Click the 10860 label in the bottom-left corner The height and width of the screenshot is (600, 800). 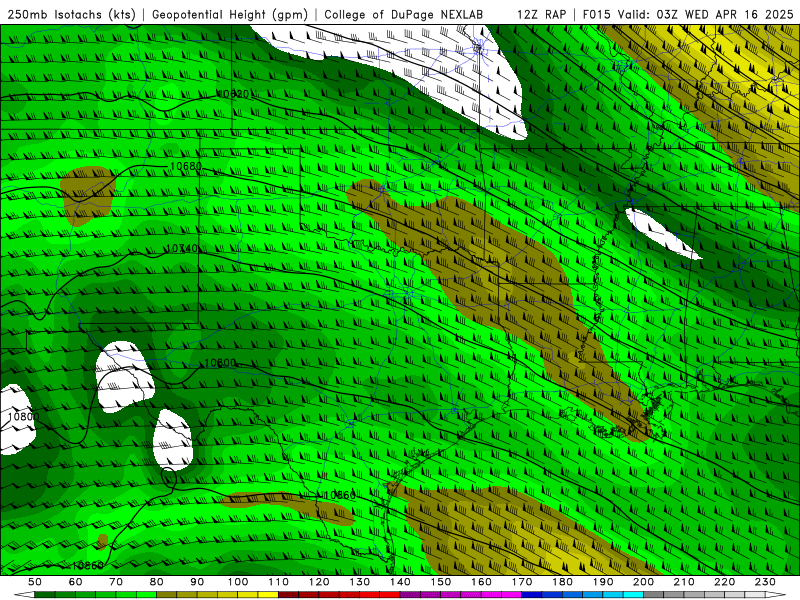point(88,565)
